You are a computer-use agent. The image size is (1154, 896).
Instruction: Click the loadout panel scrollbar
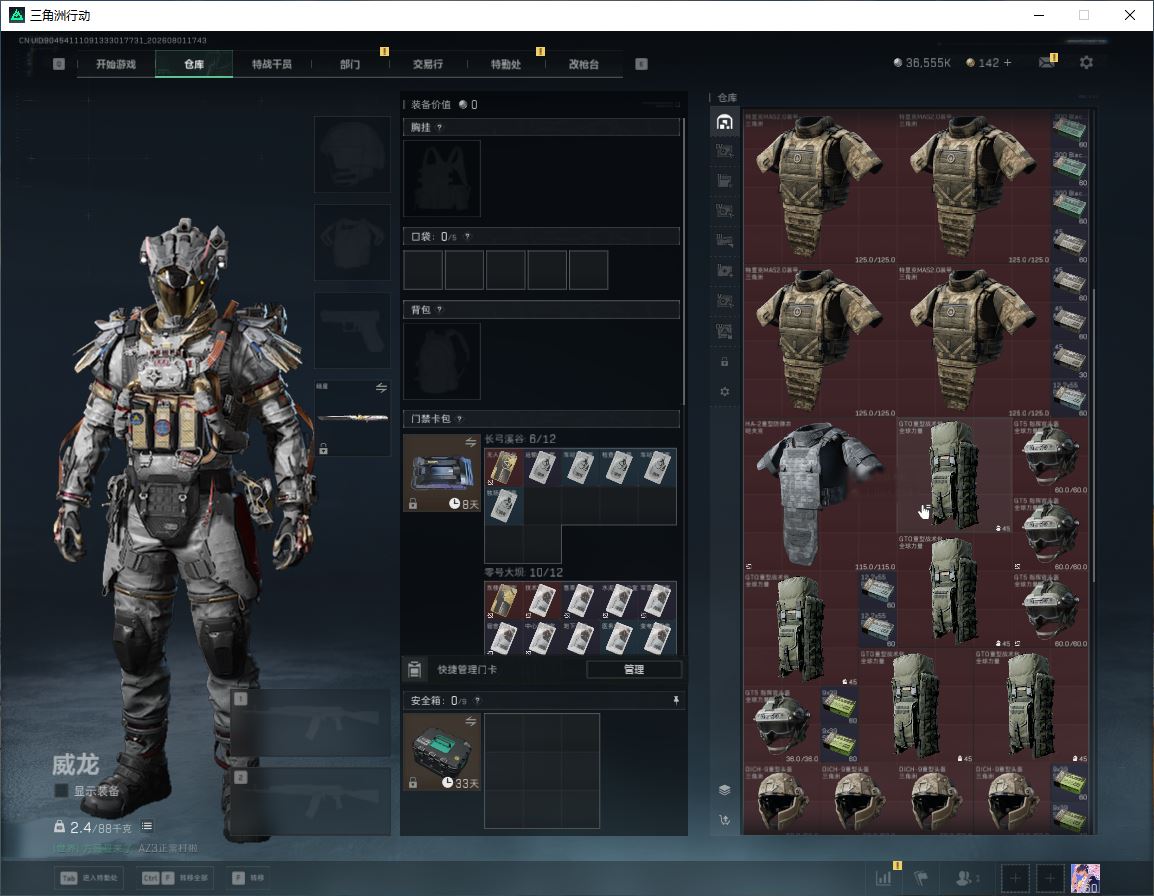684,261
